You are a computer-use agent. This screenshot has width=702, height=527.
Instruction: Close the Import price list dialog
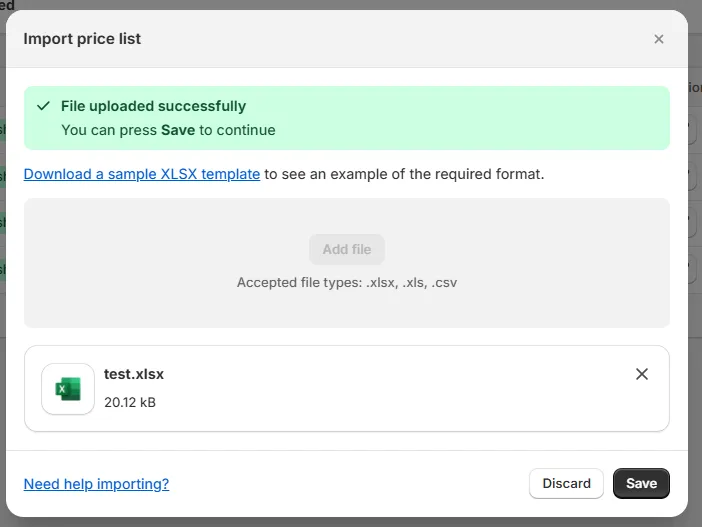[659, 39]
